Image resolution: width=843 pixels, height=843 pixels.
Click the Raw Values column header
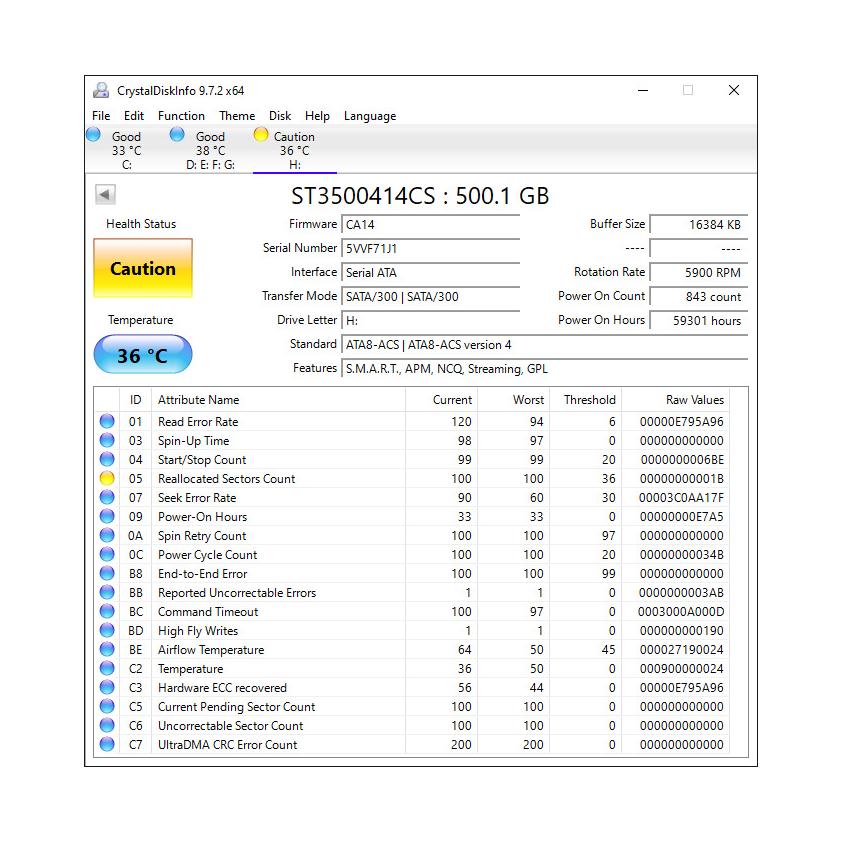click(694, 400)
